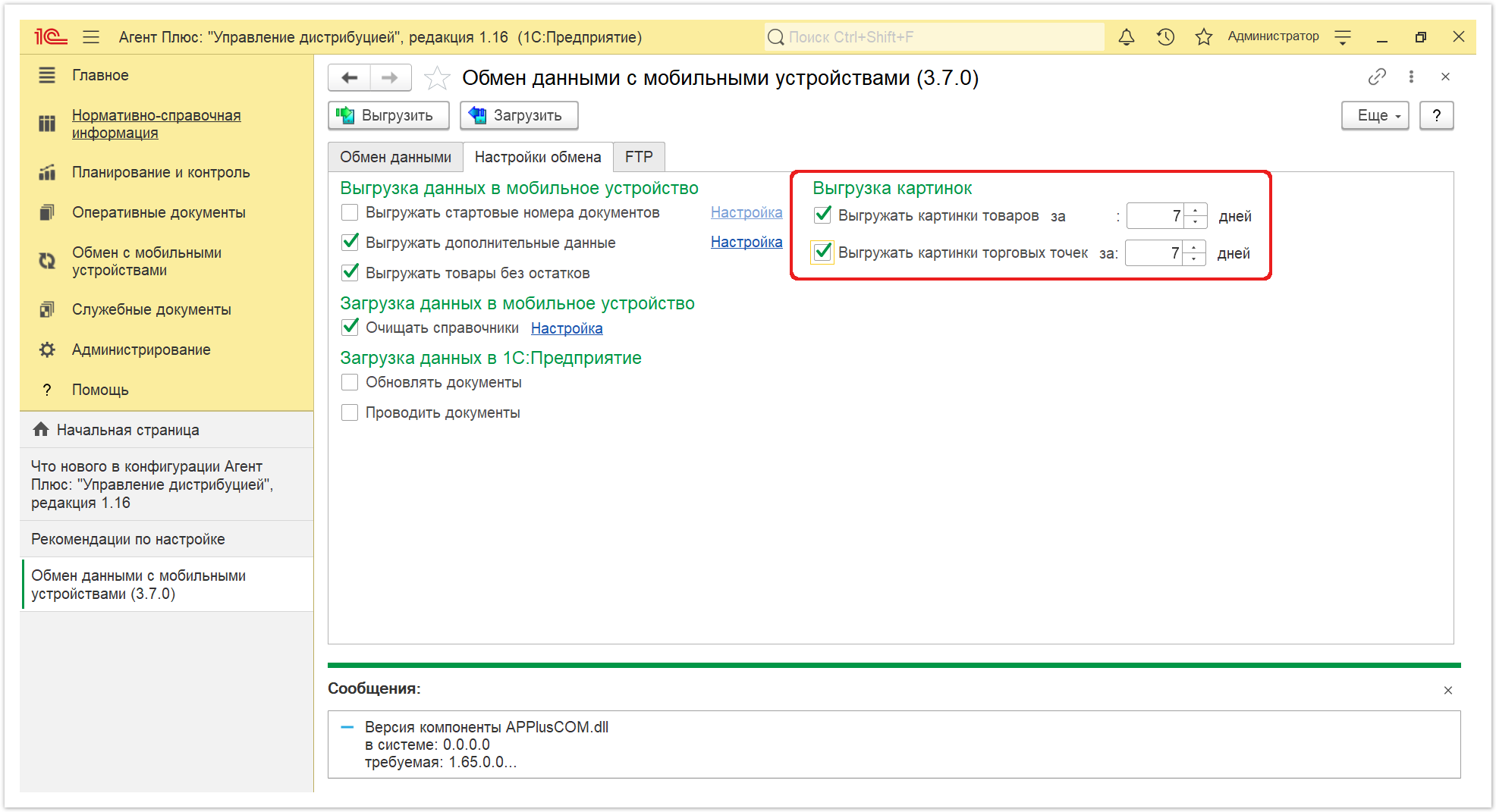
Task: Open Планирование и контроль section
Action: click(x=161, y=172)
